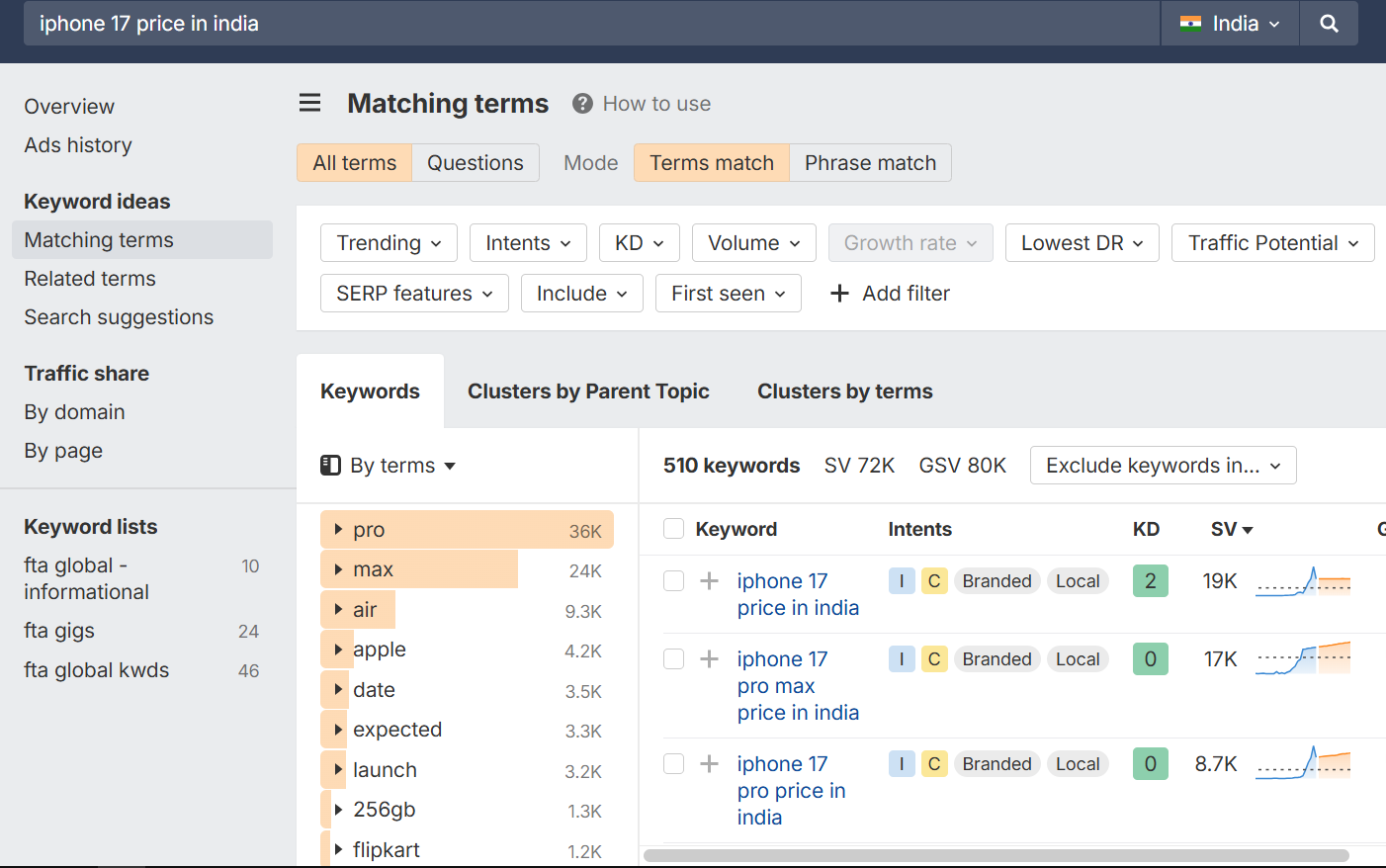Click the keyword search input field

coord(591,24)
